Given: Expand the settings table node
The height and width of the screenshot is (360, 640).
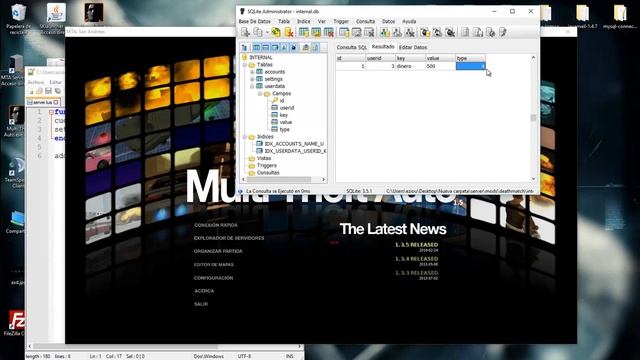Looking at the screenshot, I should pos(252,79).
